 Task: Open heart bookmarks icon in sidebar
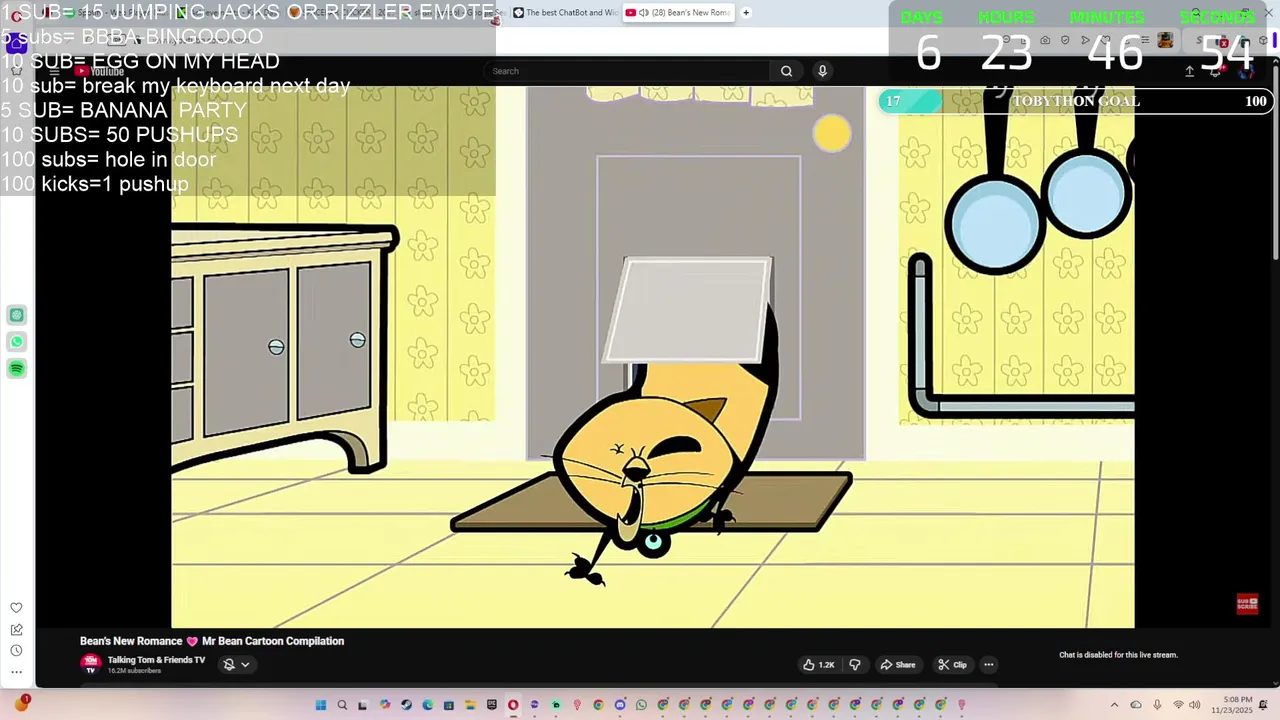pyautogui.click(x=17, y=608)
